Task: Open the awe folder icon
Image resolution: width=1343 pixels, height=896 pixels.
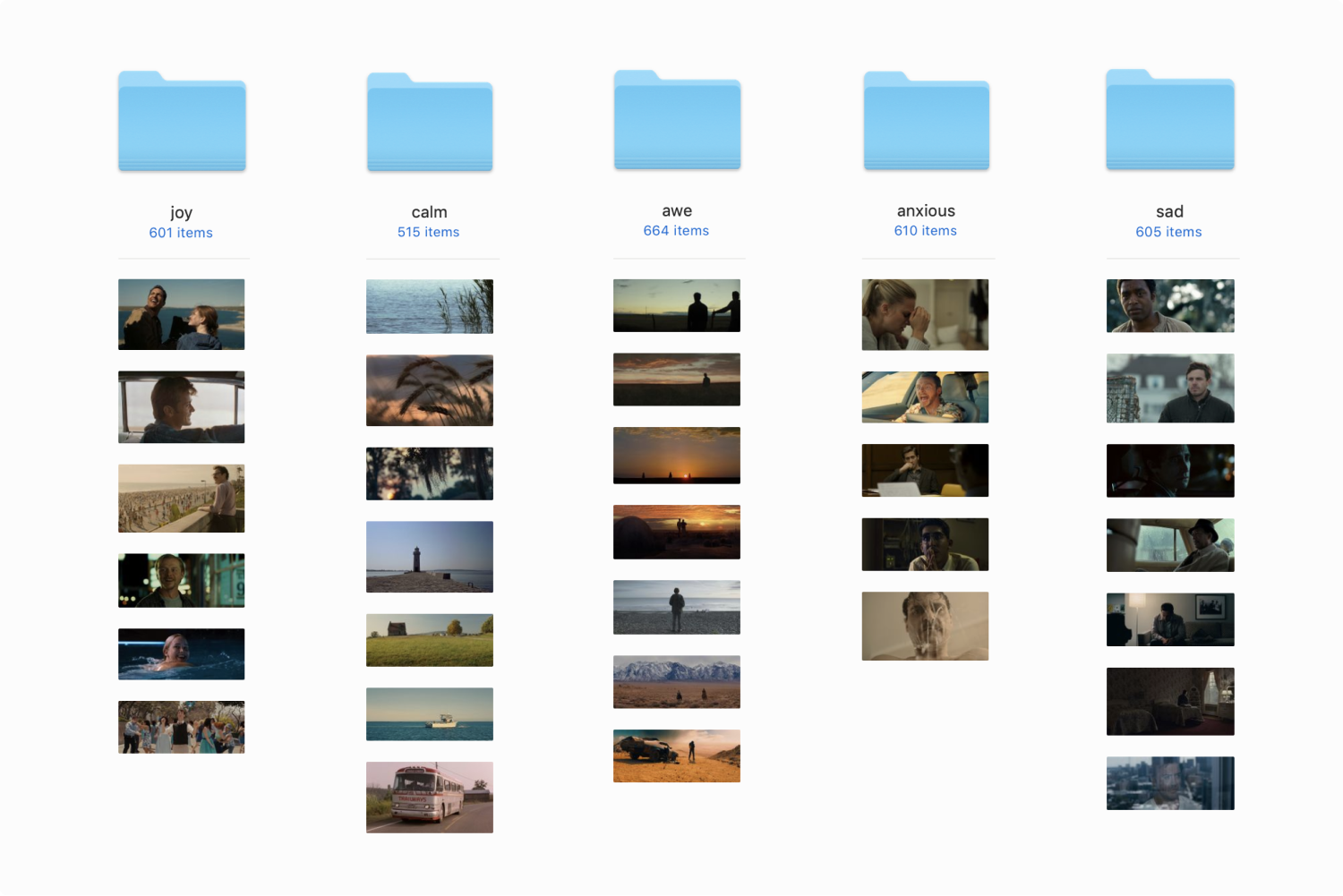Action: pyautogui.click(x=677, y=121)
